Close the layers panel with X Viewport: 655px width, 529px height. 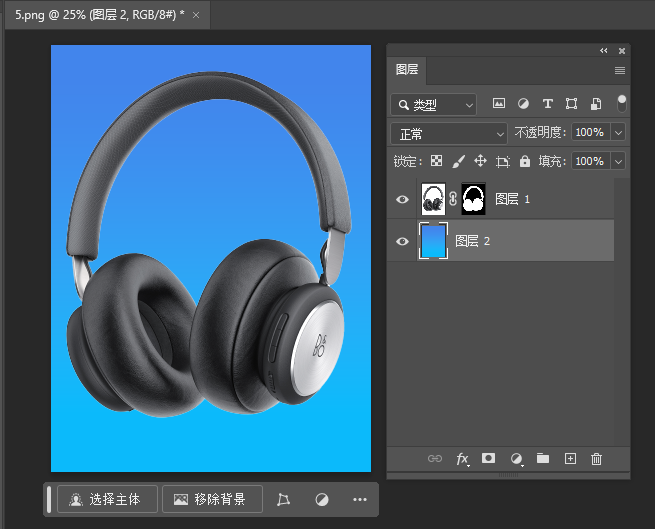pyautogui.click(x=622, y=51)
